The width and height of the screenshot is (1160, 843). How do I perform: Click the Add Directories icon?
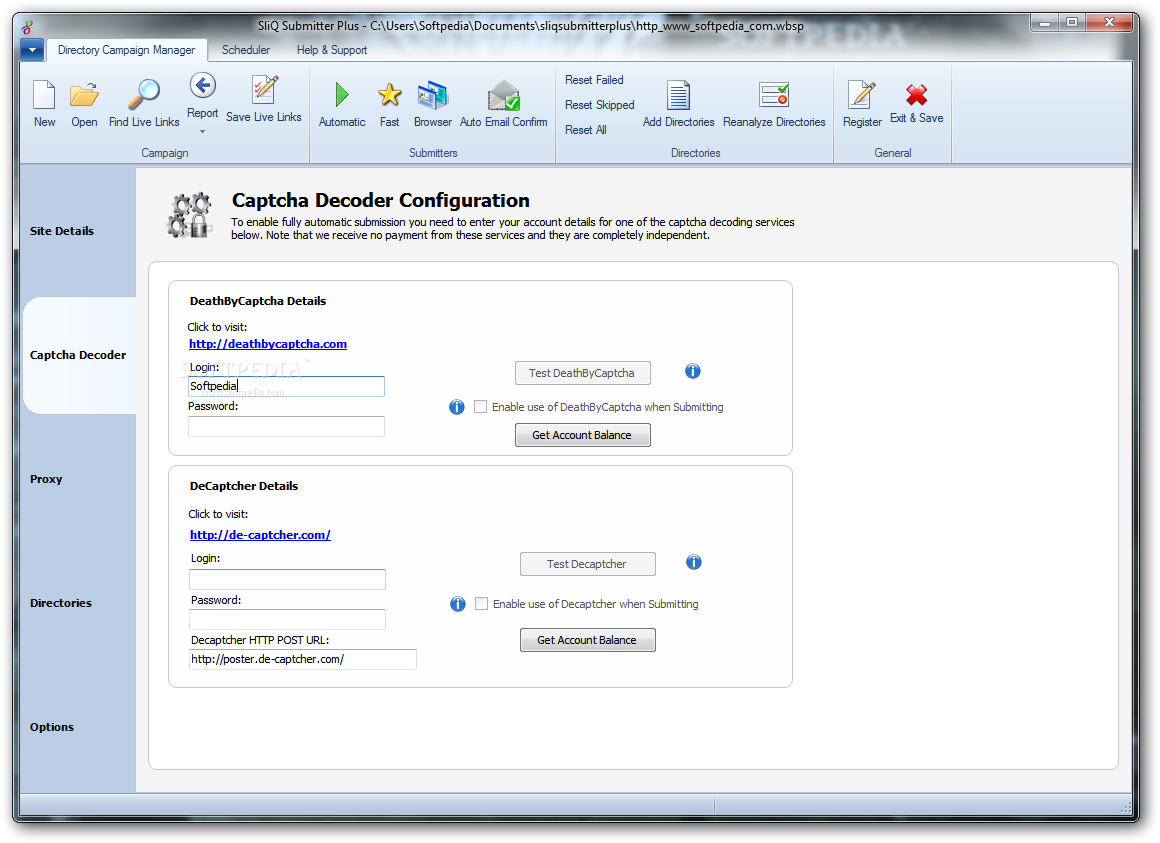678,95
